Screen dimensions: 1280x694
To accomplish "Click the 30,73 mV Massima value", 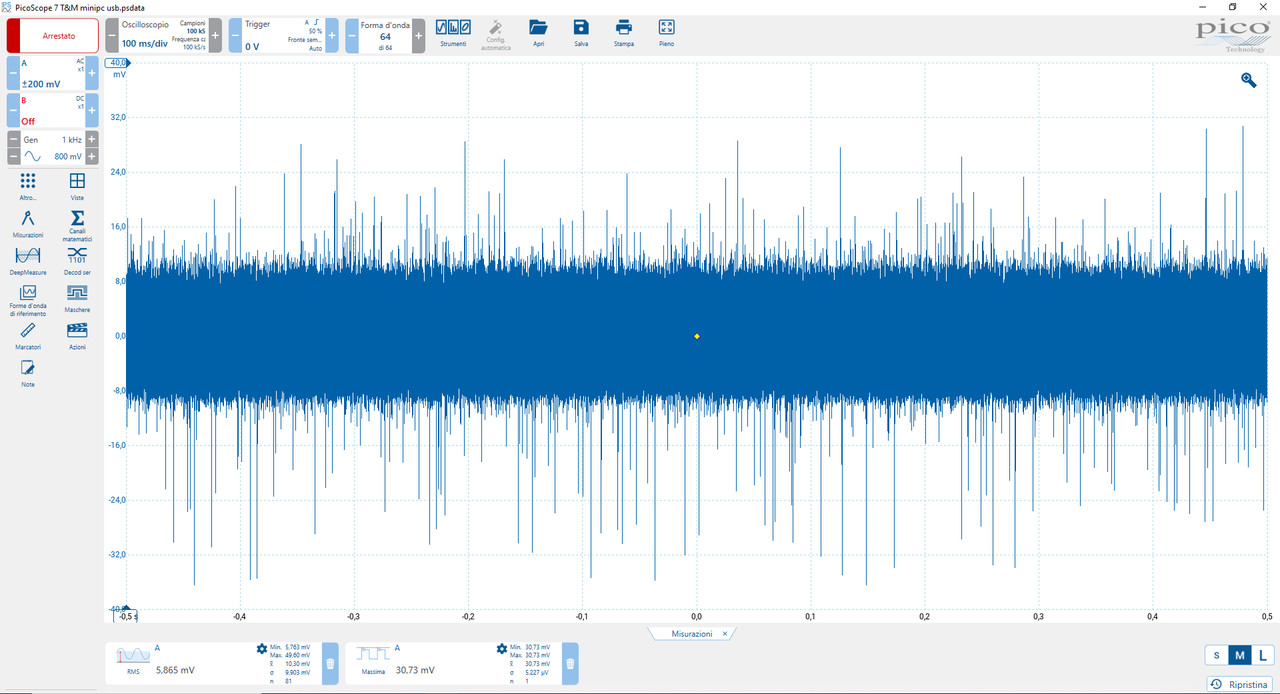I will point(415,670).
